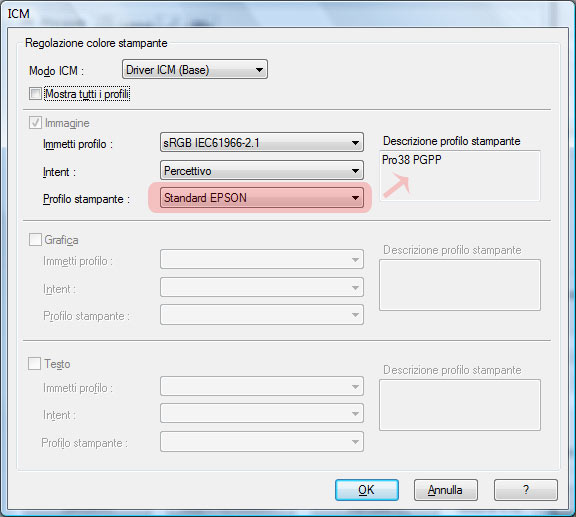Click the Pro38 PGPP profile description box
This screenshot has width=576, height=517.
[460, 175]
